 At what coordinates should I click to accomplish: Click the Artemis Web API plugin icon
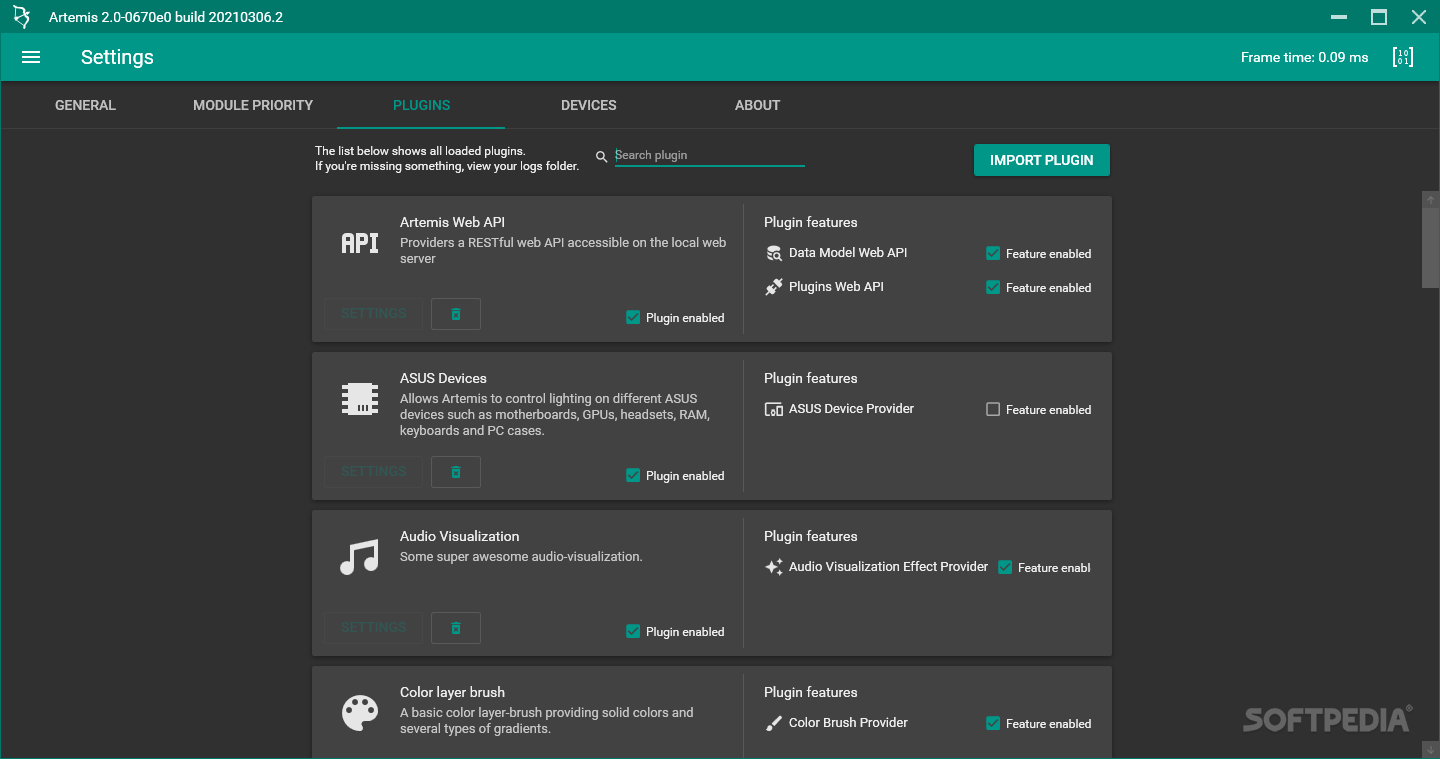pos(360,243)
